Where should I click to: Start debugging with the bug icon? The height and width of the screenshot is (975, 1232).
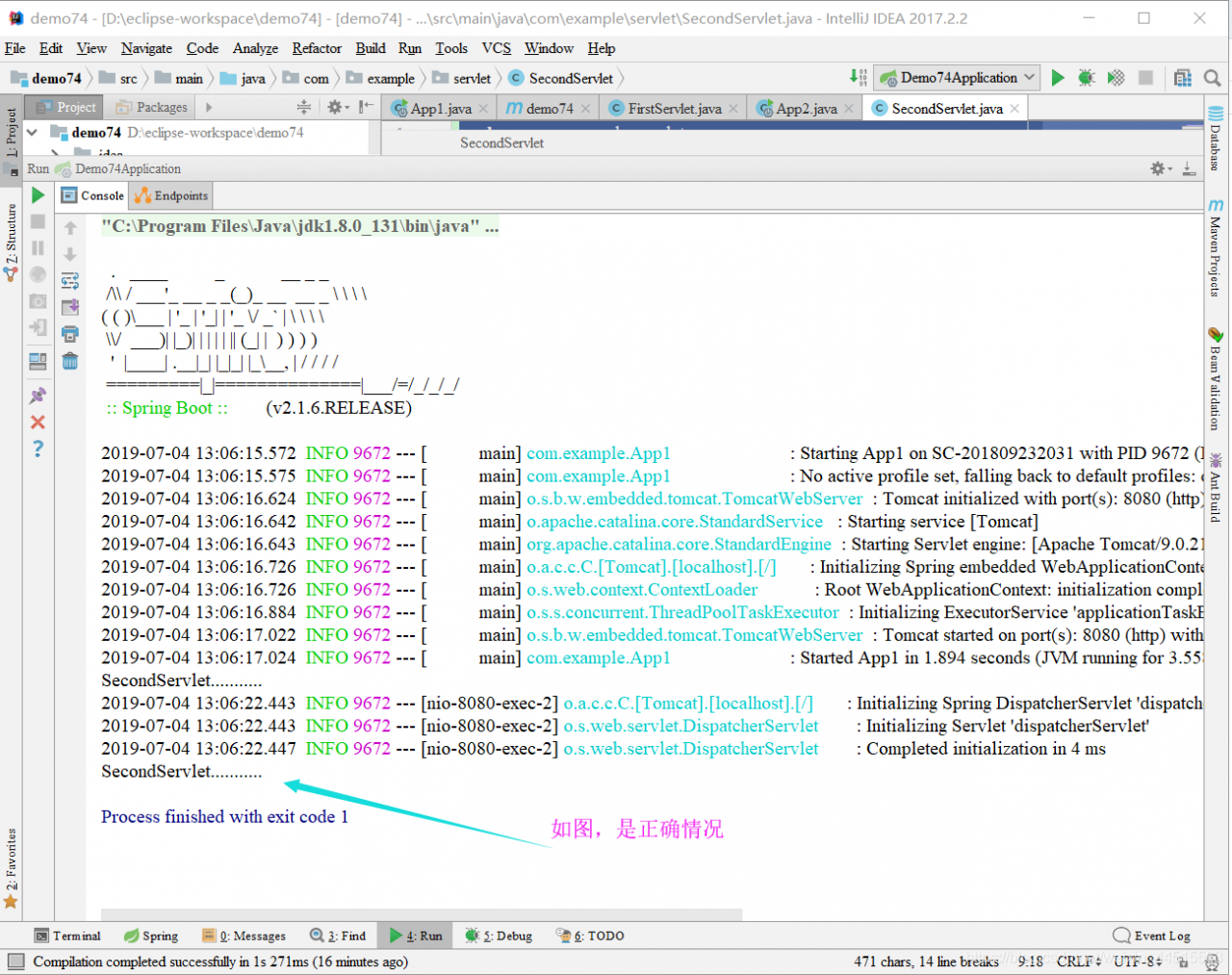pos(1087,78)
